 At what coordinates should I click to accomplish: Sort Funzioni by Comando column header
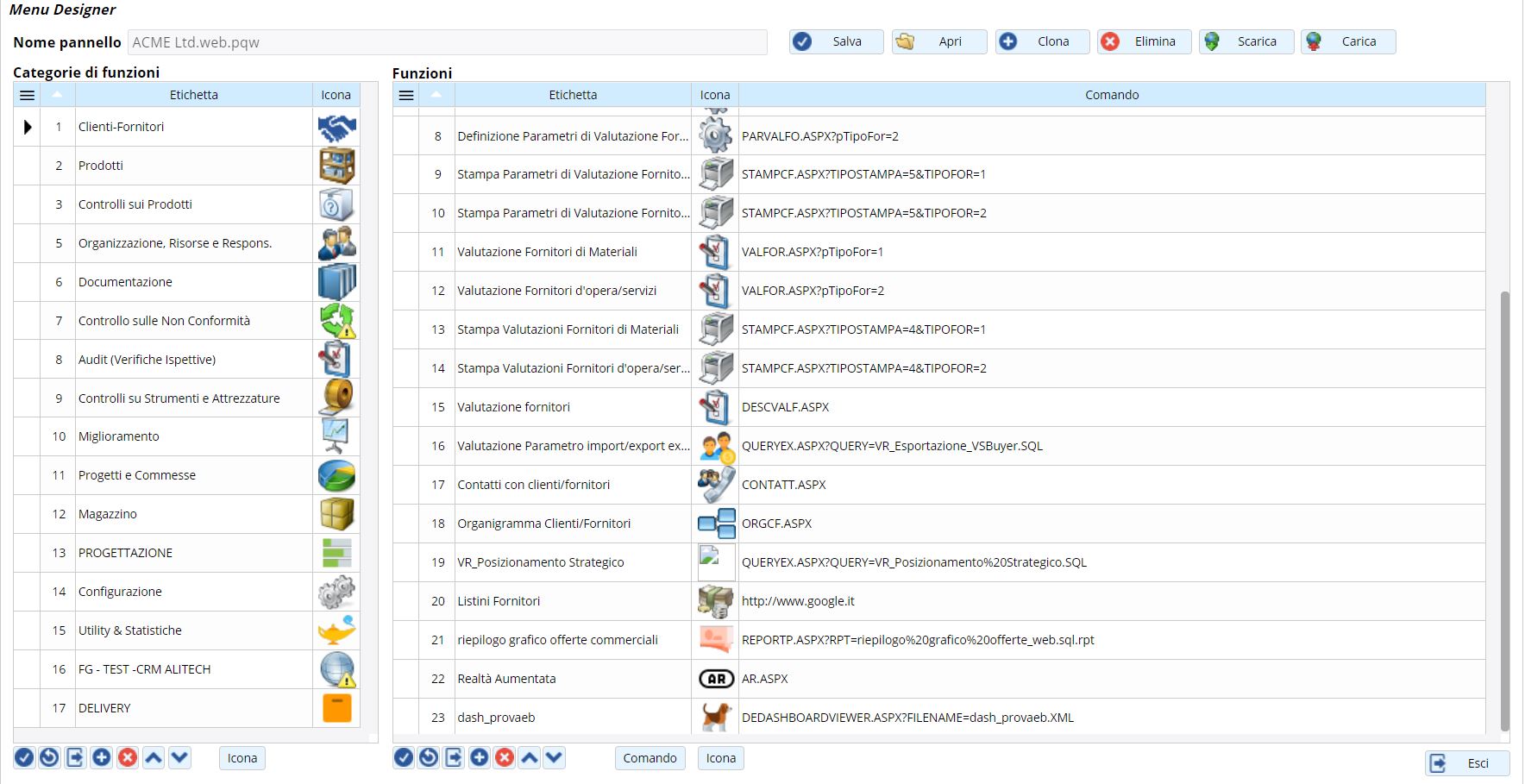[1111, 95]
